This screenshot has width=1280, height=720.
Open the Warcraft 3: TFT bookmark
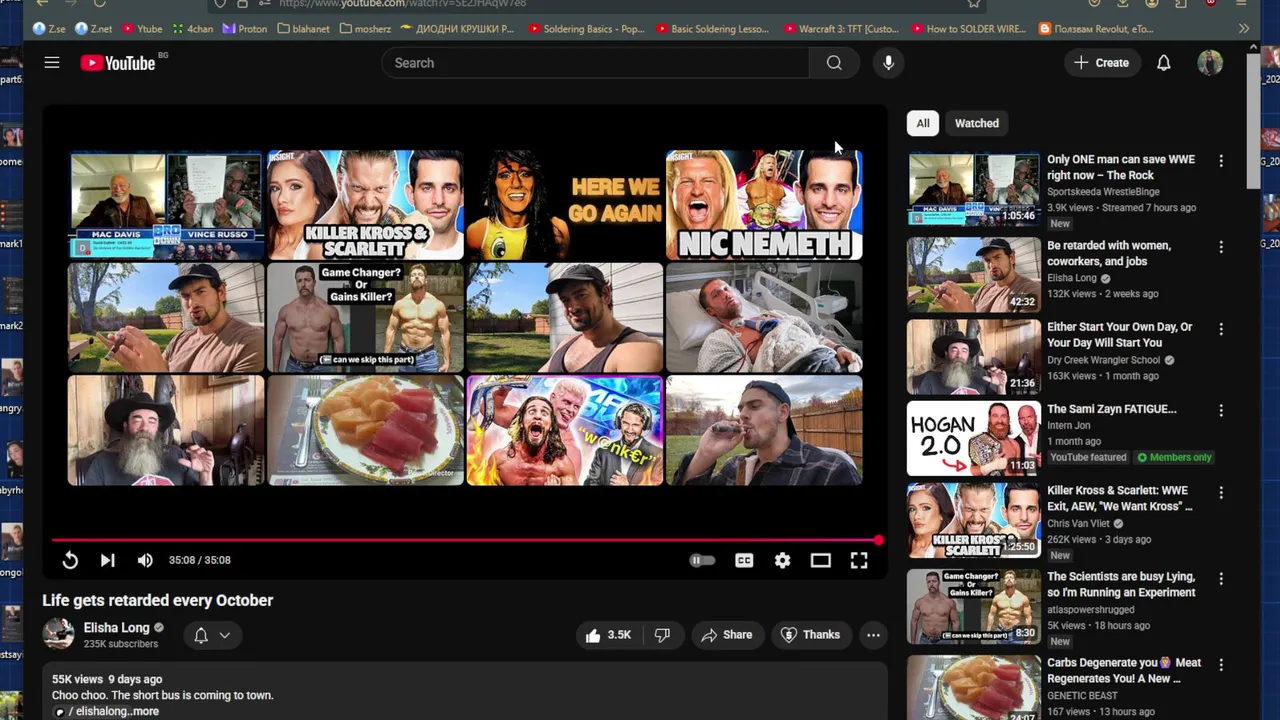pyautogui.click(x=840, y=29)
